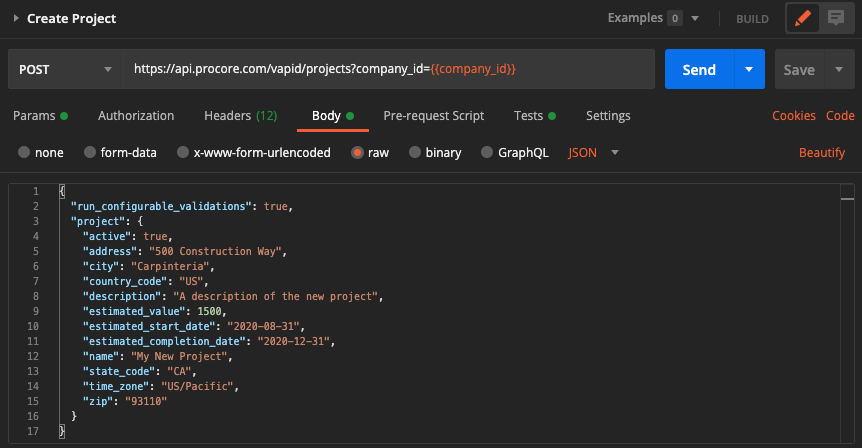Click the BUILD mode label

pos(752,19)
